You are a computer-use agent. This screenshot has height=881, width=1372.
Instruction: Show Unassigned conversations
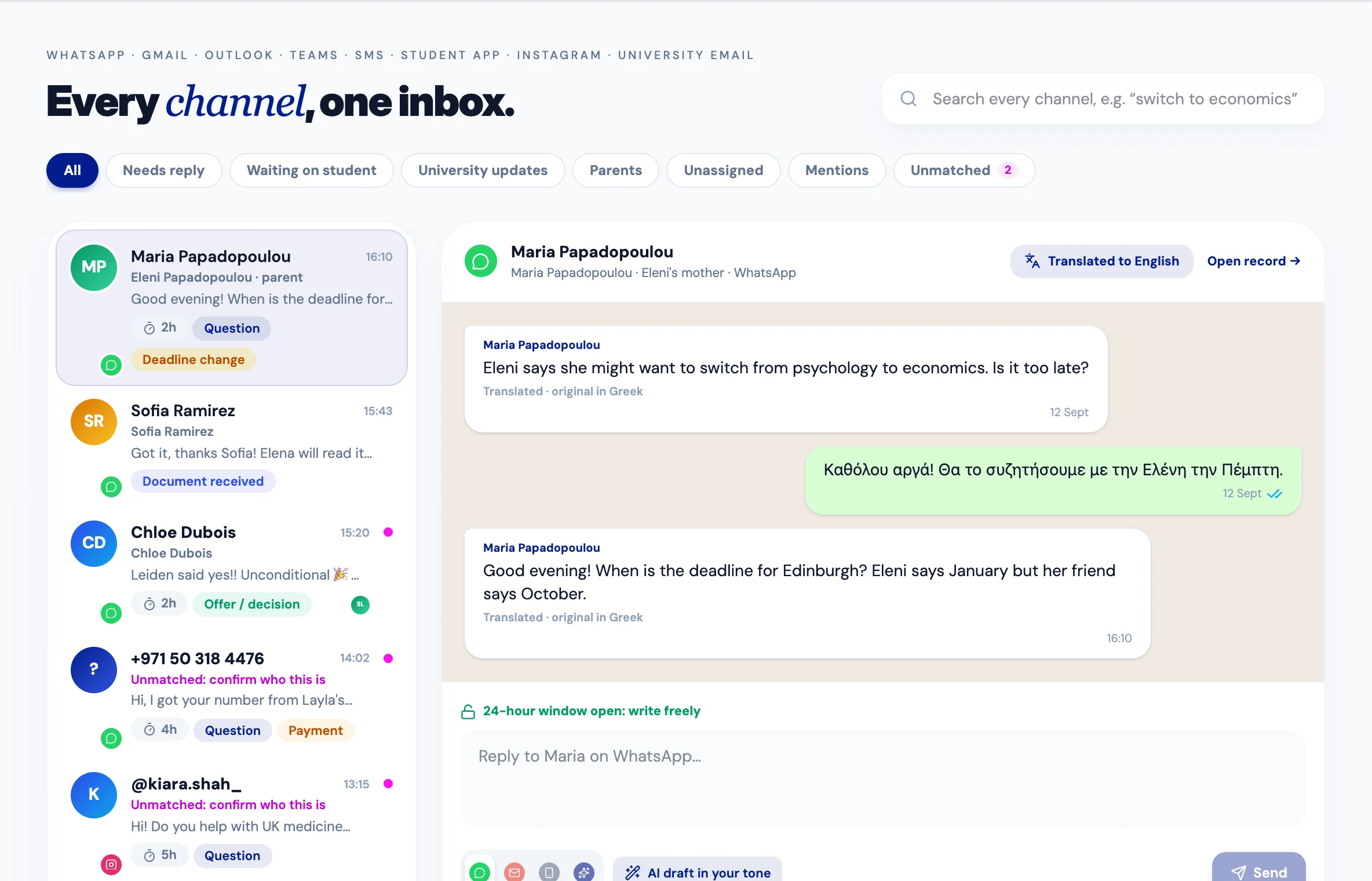pos(724,170)
